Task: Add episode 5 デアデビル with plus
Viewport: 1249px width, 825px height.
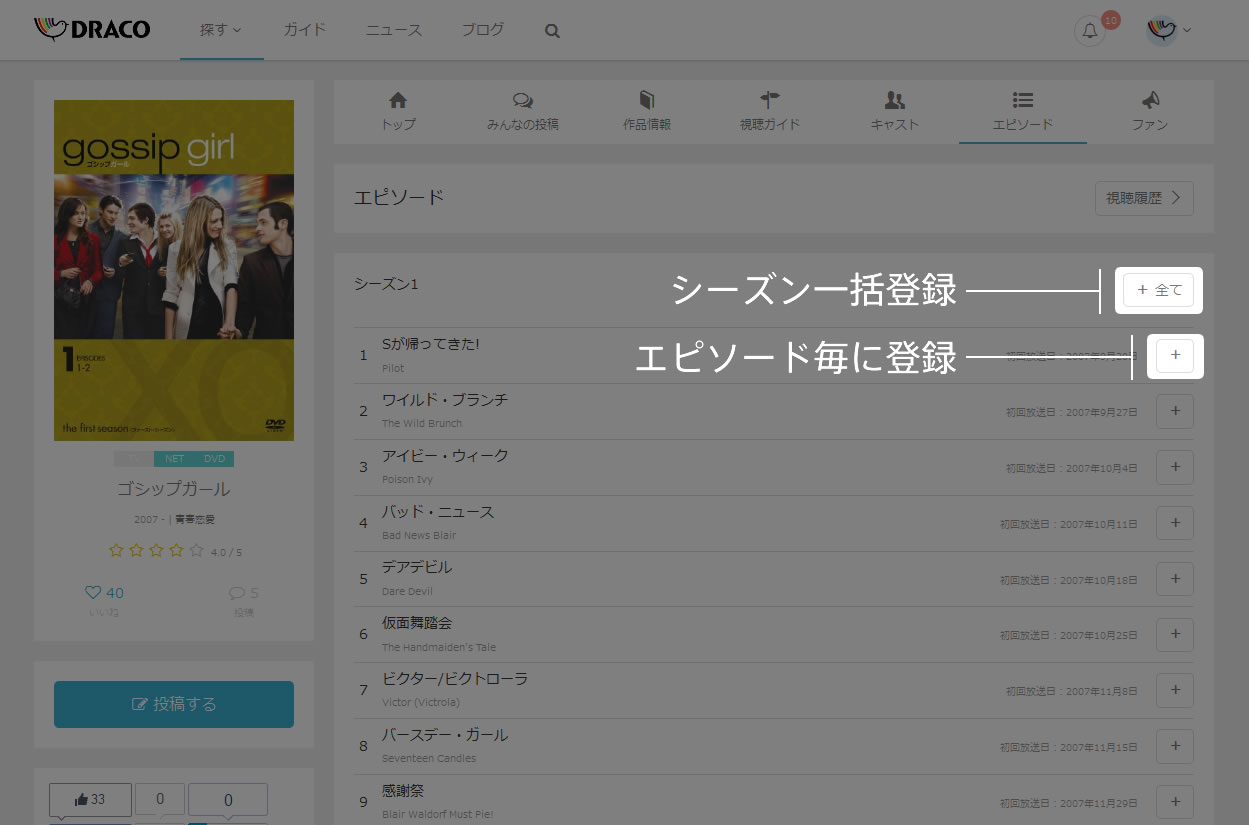Action: click(x=1175, y=578)
